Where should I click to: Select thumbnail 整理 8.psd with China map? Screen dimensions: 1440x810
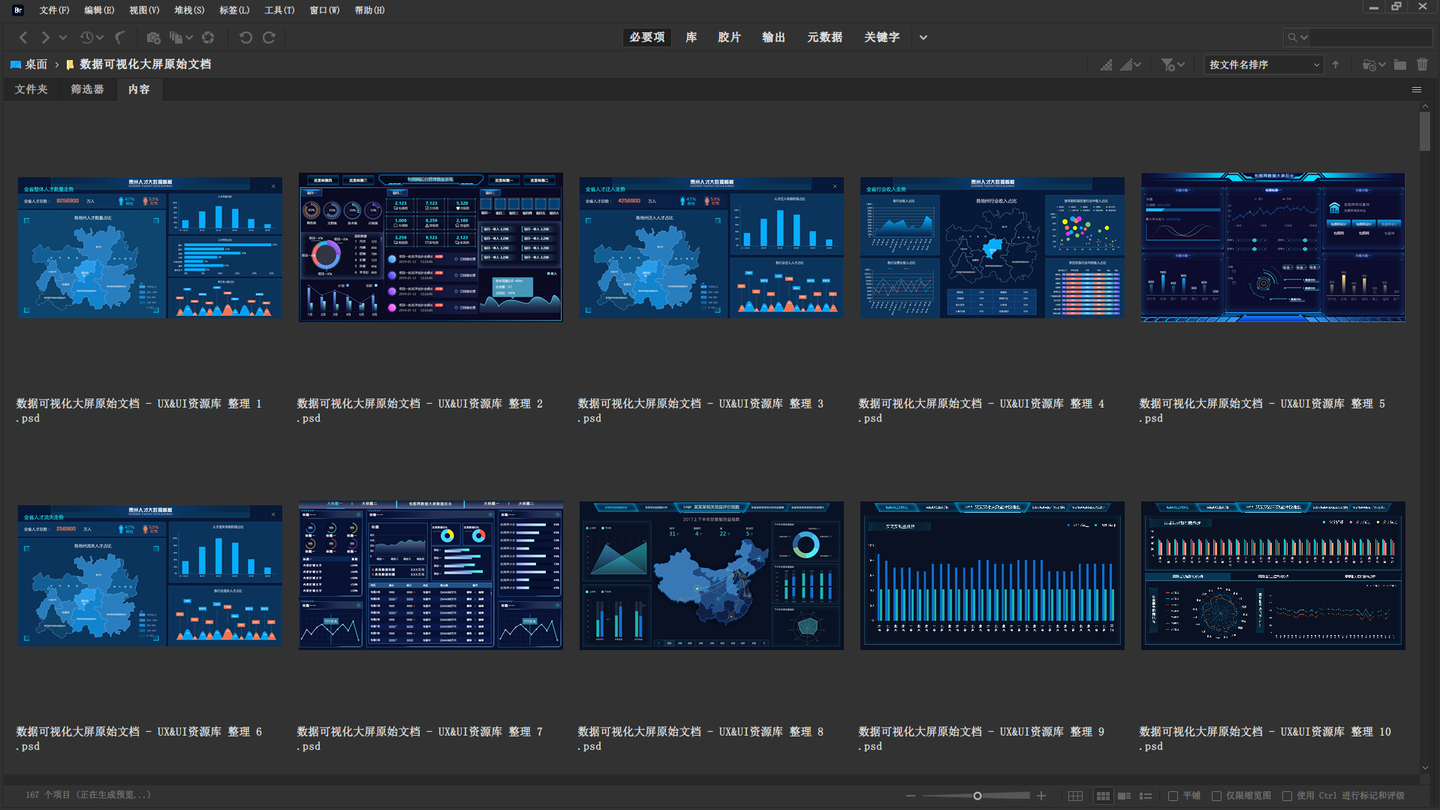point(711,575)
